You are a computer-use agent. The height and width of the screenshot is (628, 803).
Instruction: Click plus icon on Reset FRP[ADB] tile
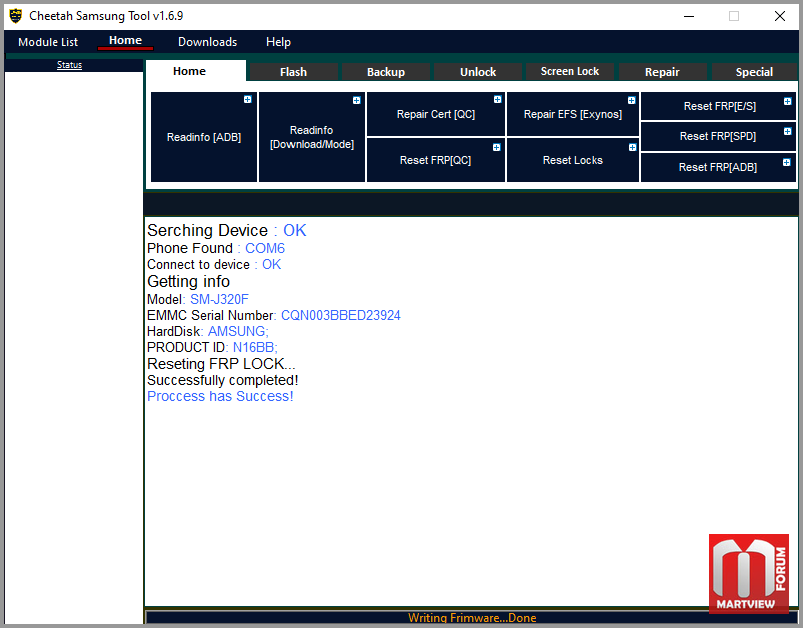[787, 162]
